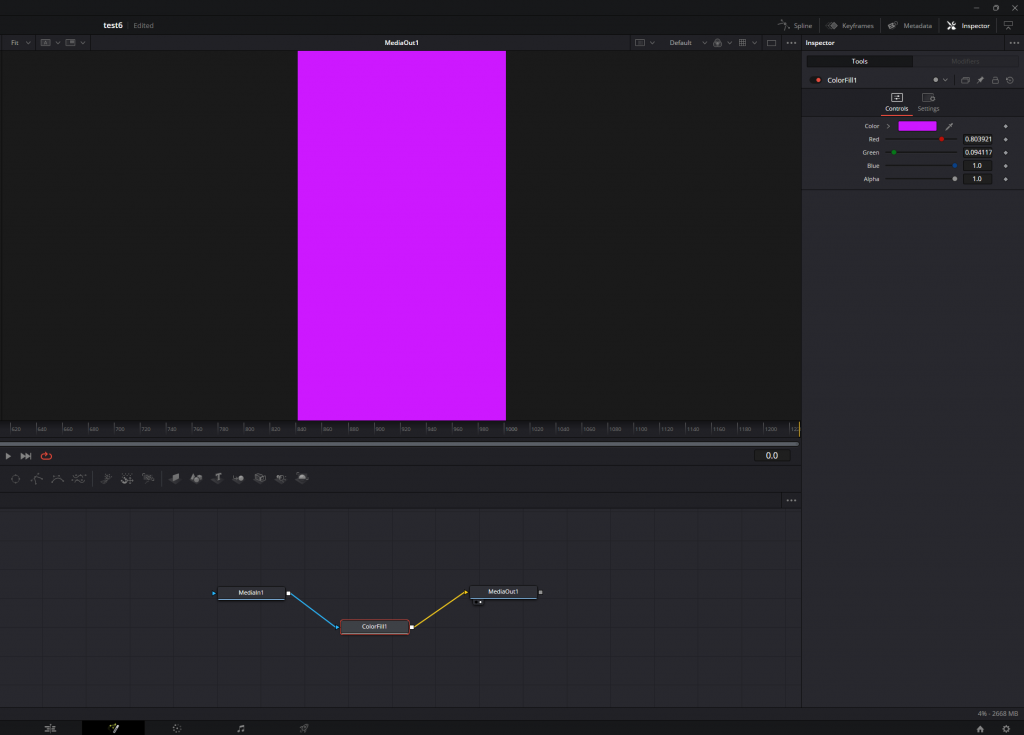Open the Fit zoom dropdown
1024x735 pixels.
tap(18, 43)
